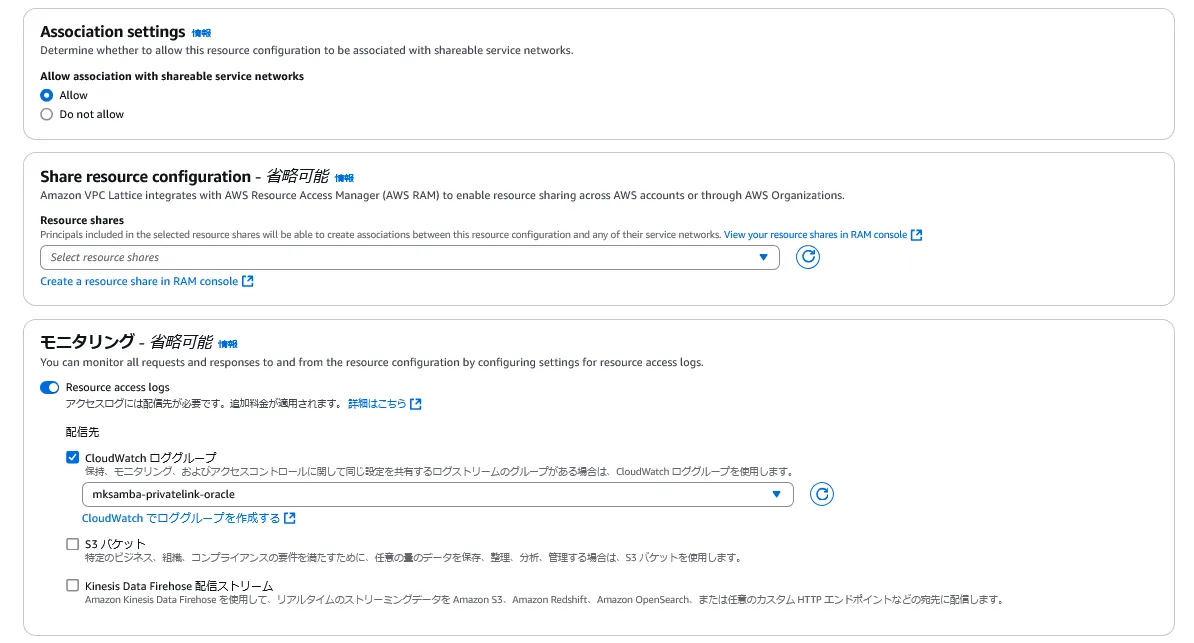Image resolution: width=1194 pixels, height=643 pixels.
Task: Click the Resource shares label
Action: coord(81,220)
